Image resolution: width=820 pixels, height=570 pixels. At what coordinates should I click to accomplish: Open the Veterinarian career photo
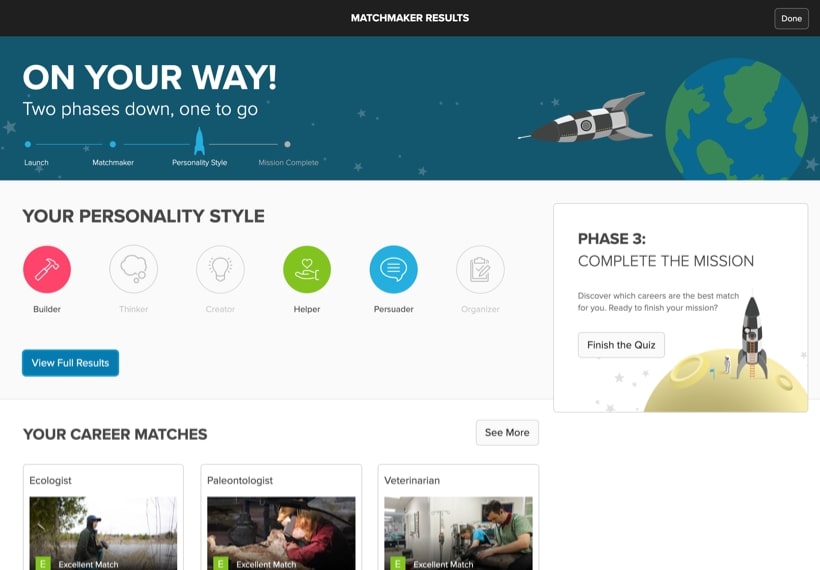coord(459,533)
